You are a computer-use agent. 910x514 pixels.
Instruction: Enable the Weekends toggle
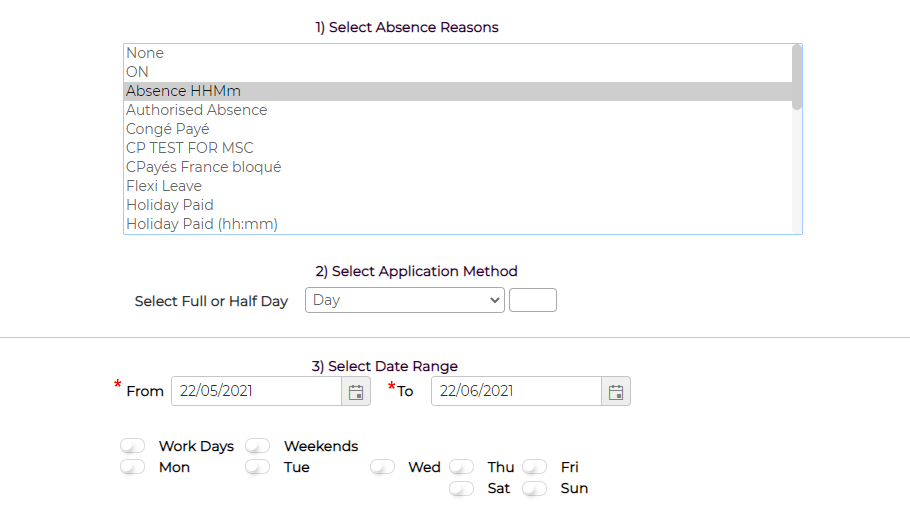pos(258,446)
